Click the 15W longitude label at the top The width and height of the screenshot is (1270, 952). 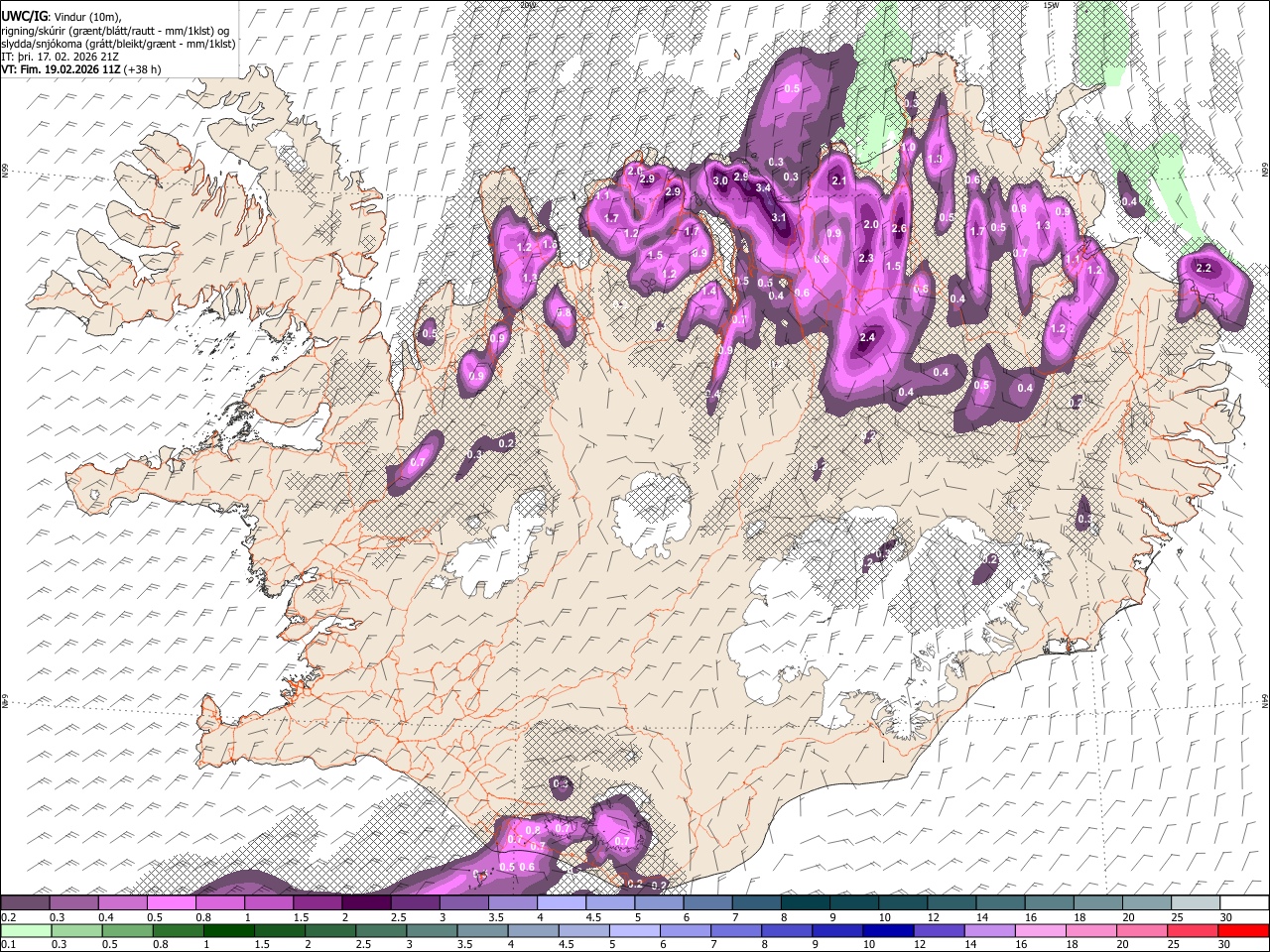(1051, 5)
